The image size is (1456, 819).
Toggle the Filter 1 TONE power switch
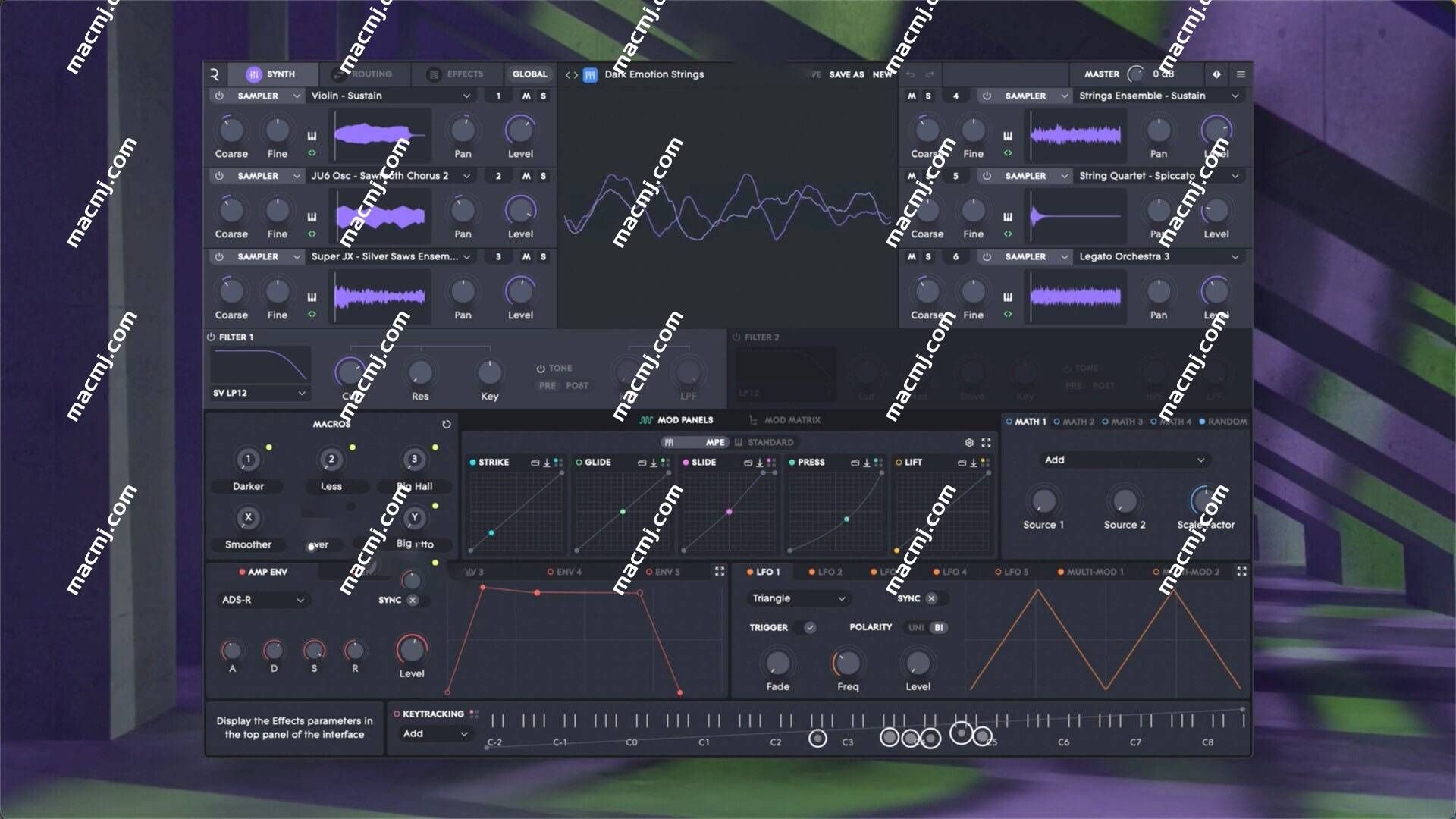[x=541, y=369]
